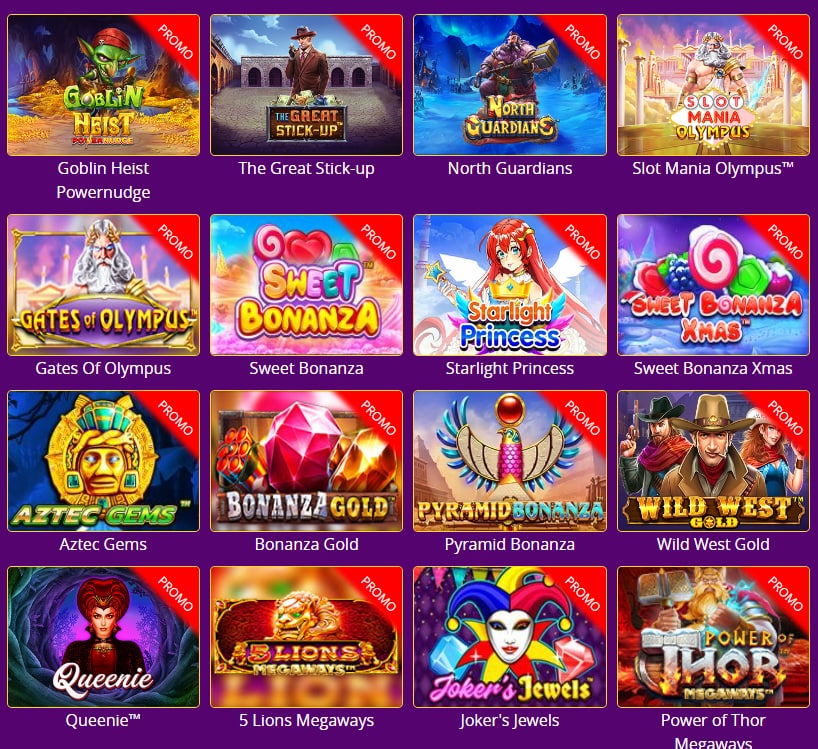Launch the Sweet Bonanza game thumbnail

pos(306,285)
